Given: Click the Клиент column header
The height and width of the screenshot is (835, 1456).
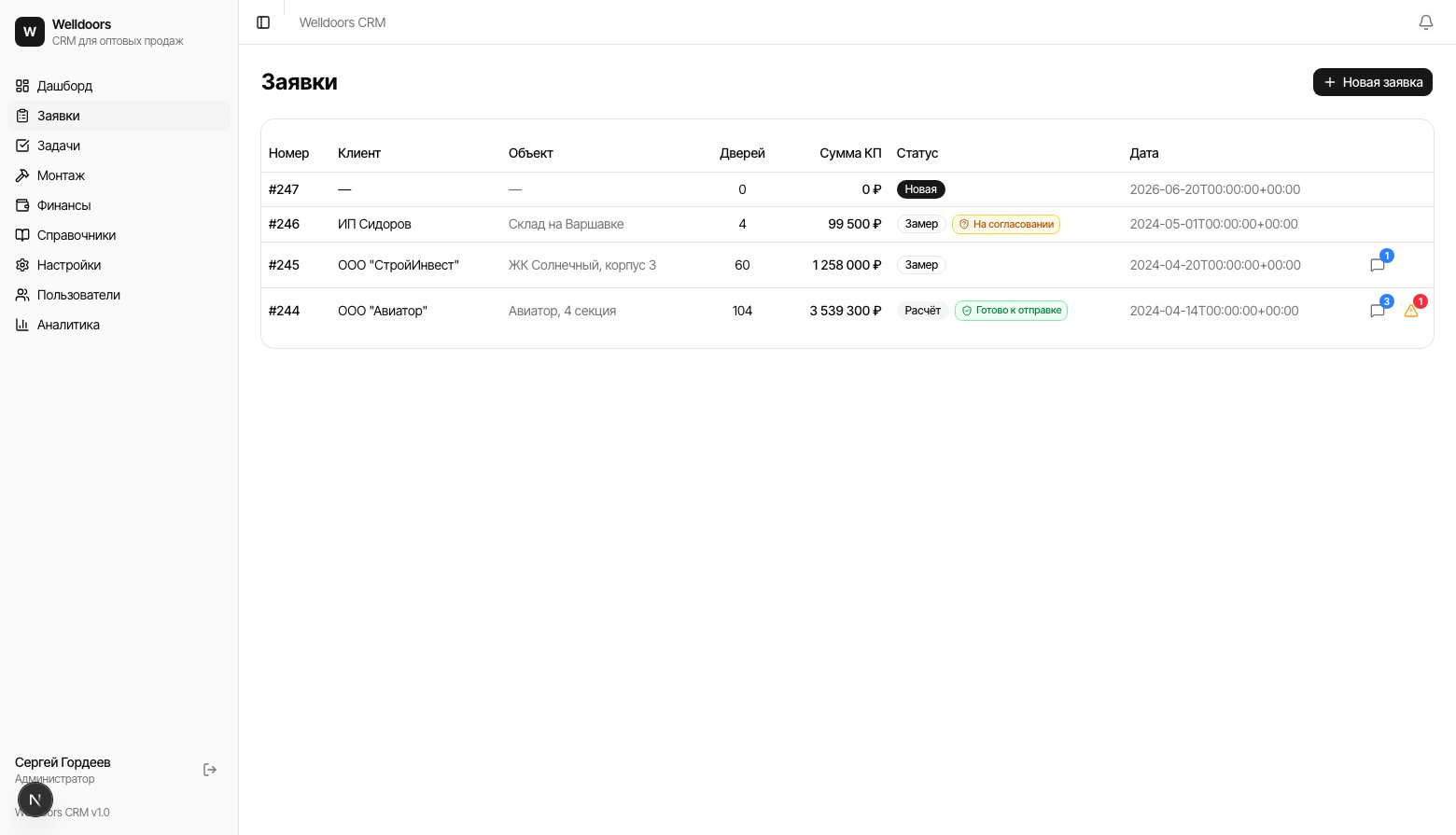Looking at the screenshot, I should [x=359, y=153].
